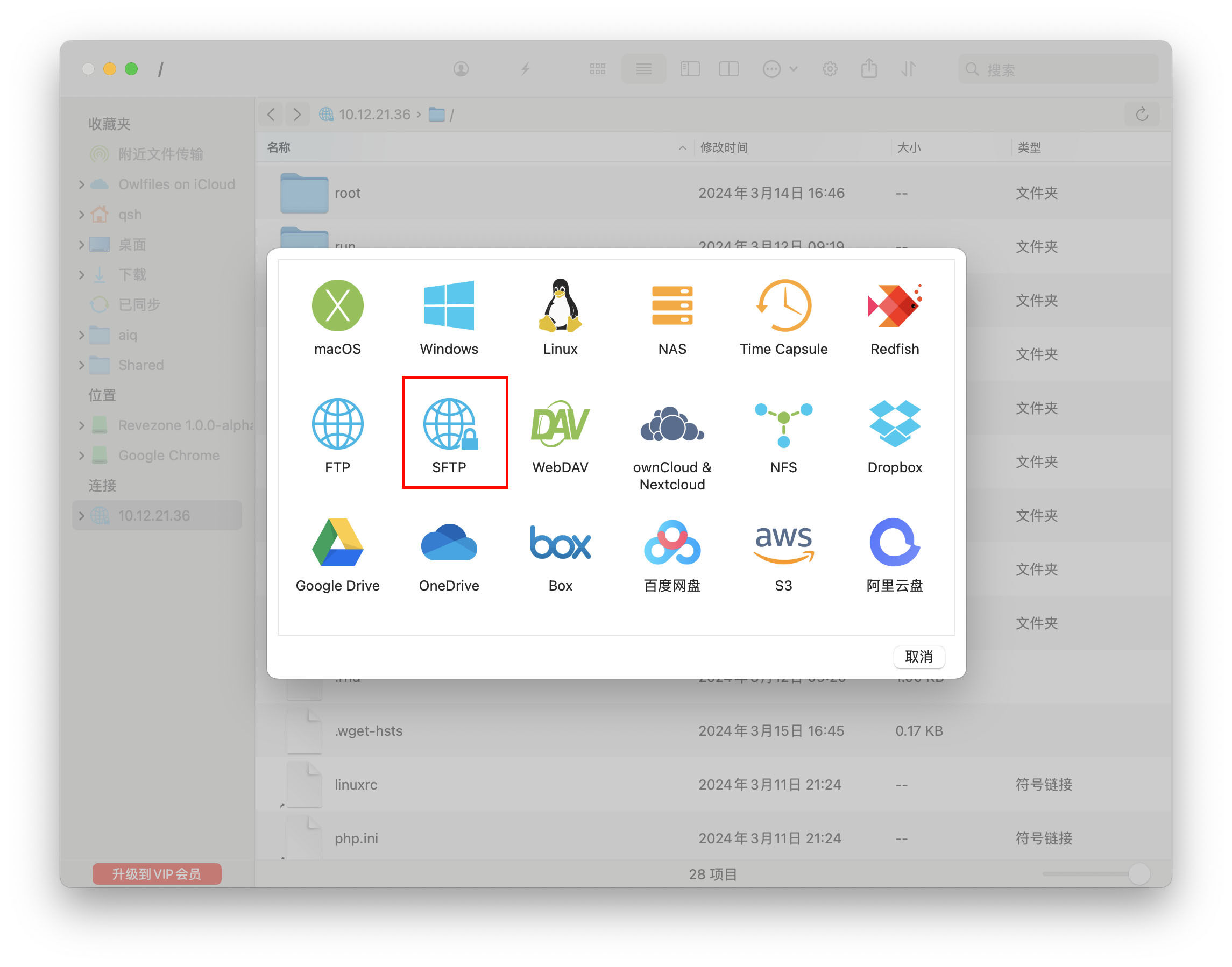Expand the aiq folder
This screenshot has height=967, width=1232.
[82, 335]
